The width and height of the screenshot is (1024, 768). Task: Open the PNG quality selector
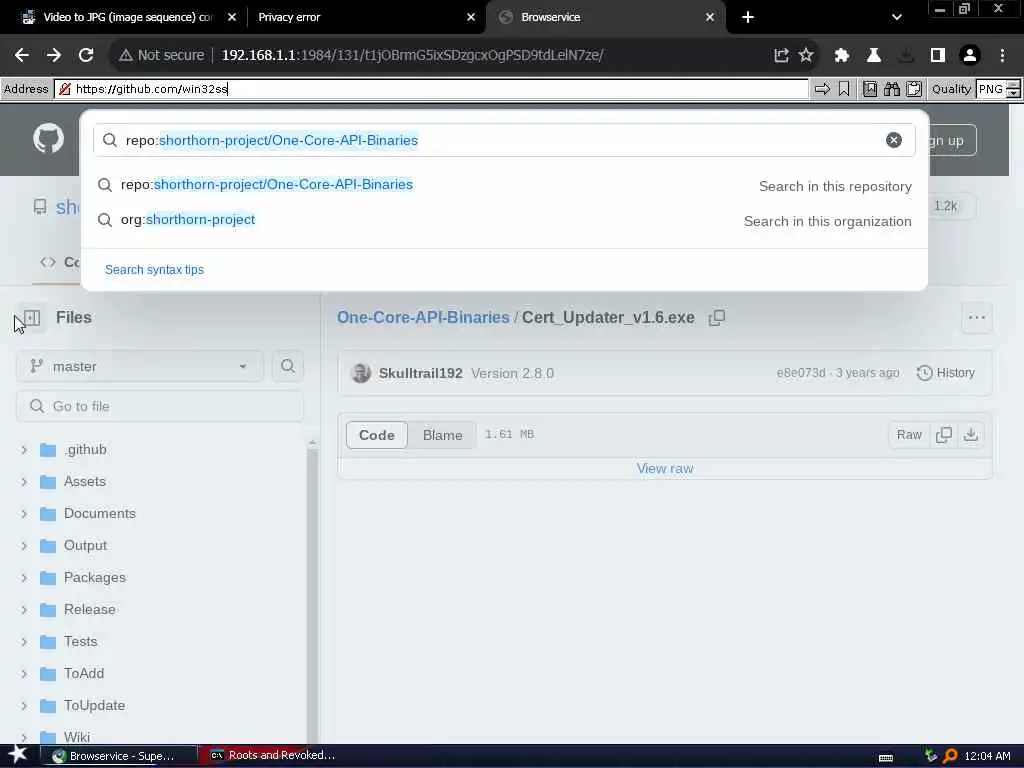tap(999, 89)
